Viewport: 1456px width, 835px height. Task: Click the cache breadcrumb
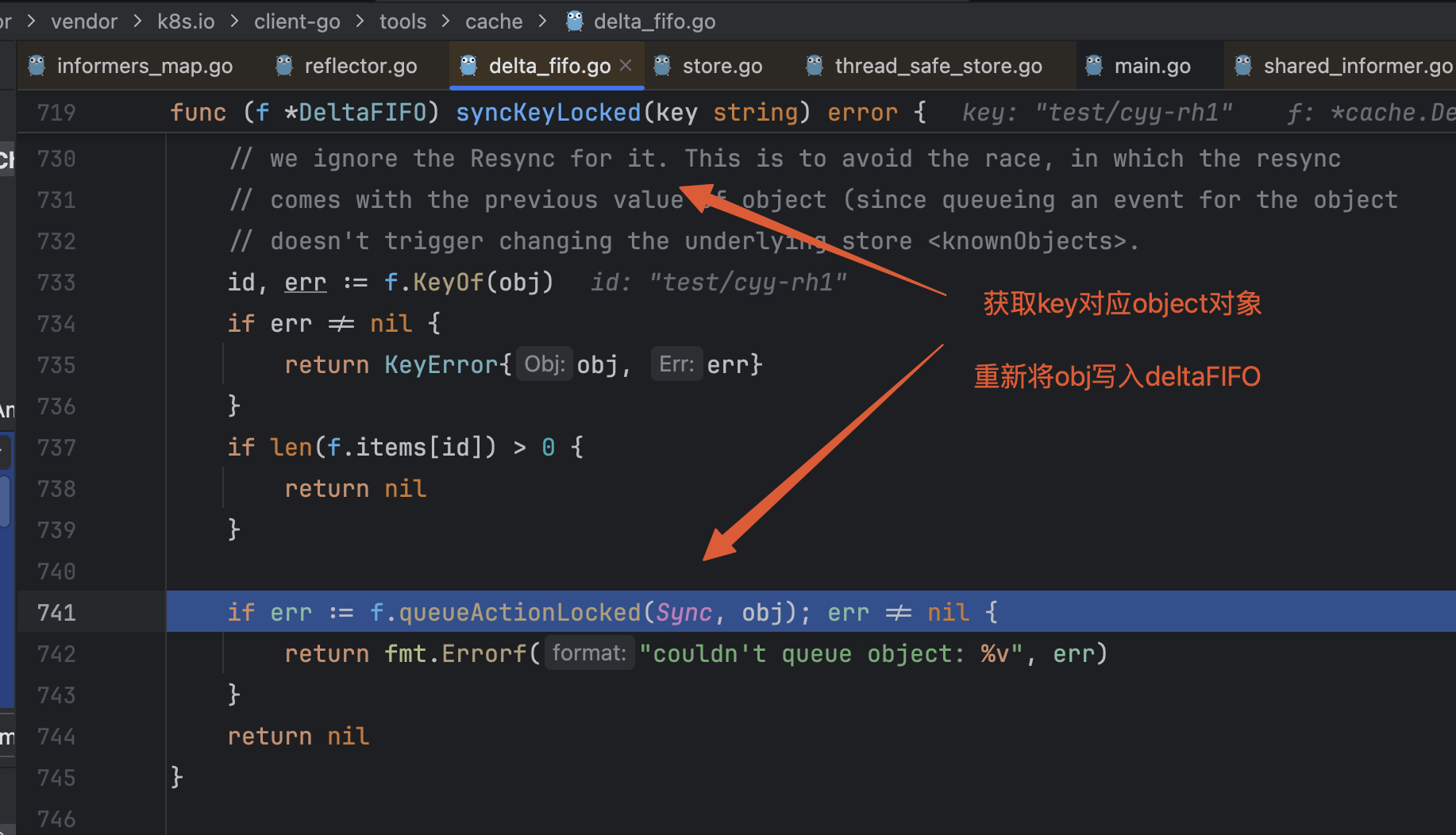[494, 21]
